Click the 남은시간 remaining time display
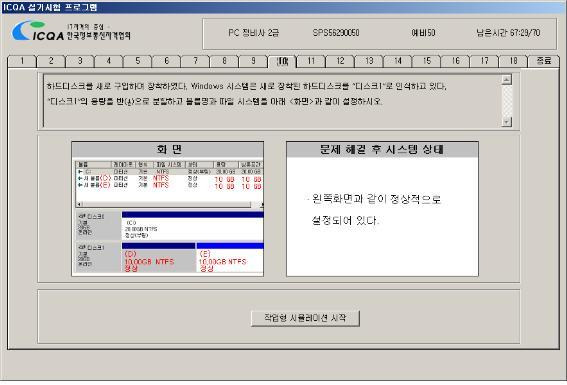Screen dimensions: 567x385 (x=508, y=33)
